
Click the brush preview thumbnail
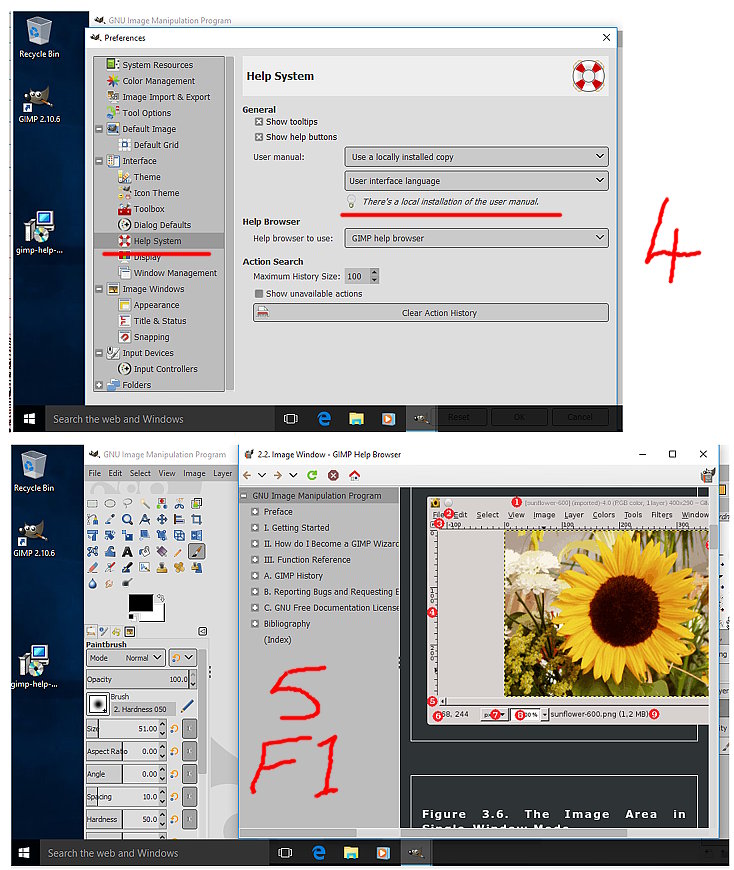tap(98, 704)
